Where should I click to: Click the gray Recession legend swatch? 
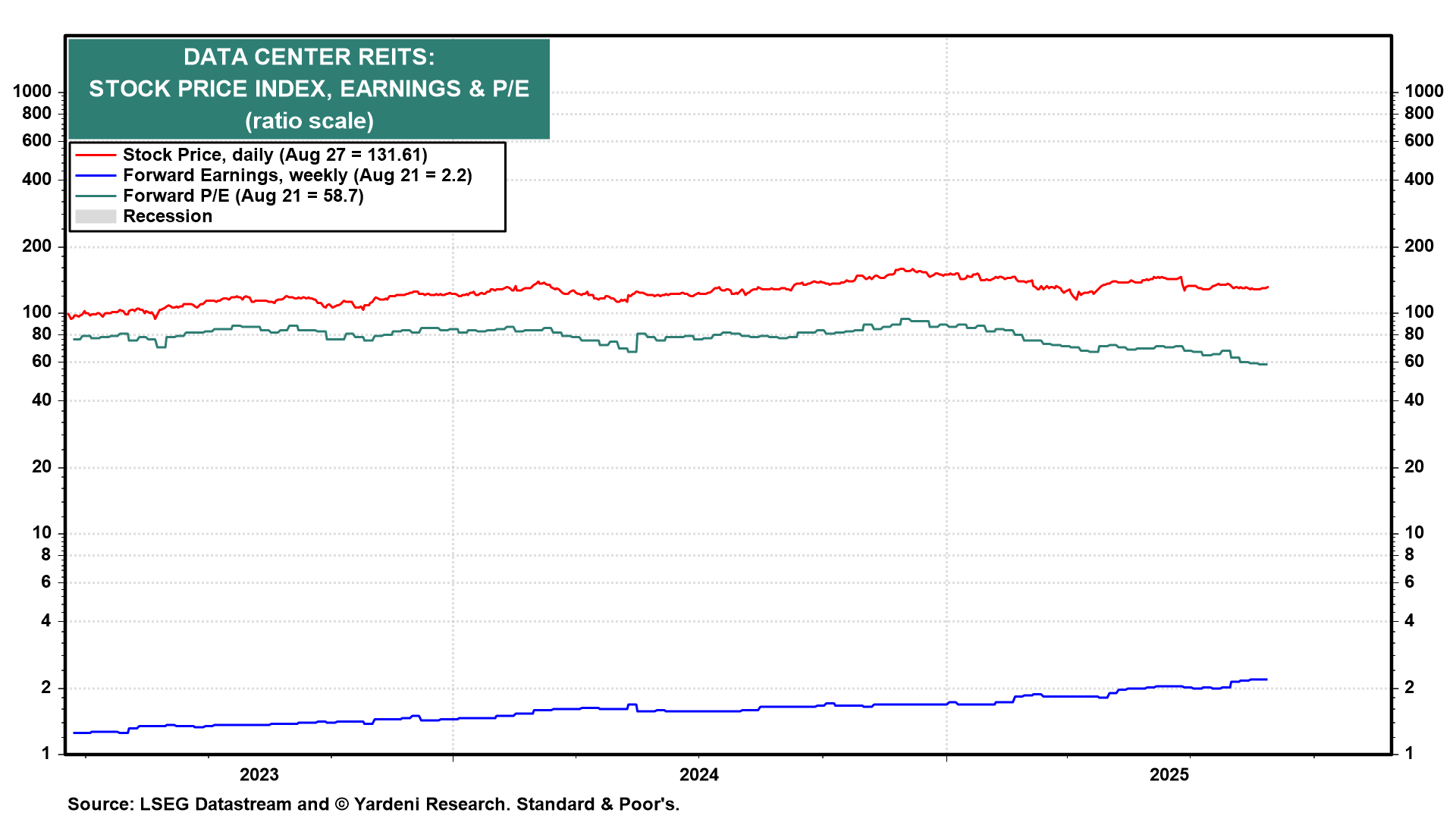coord(96,216)
